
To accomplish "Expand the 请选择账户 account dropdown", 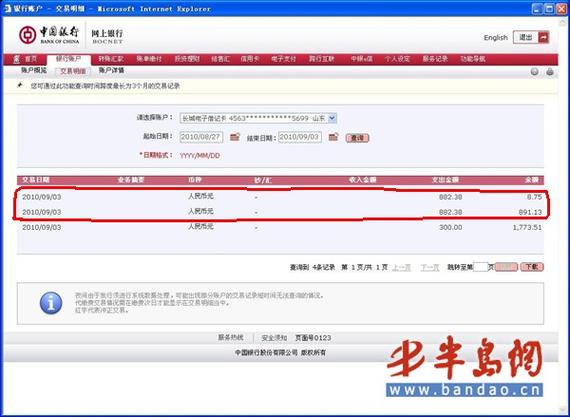I will point(332,118).
